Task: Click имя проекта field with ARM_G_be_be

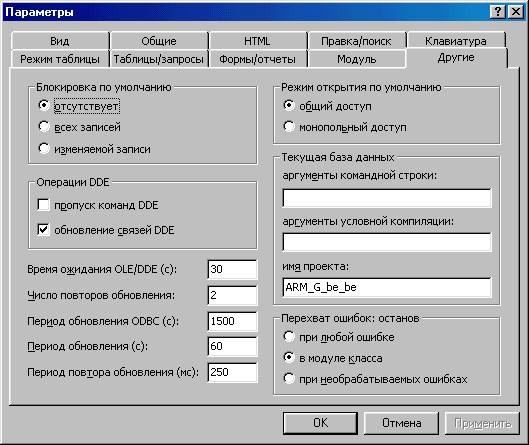Action: pyautogui.click(x=387, y=287)
